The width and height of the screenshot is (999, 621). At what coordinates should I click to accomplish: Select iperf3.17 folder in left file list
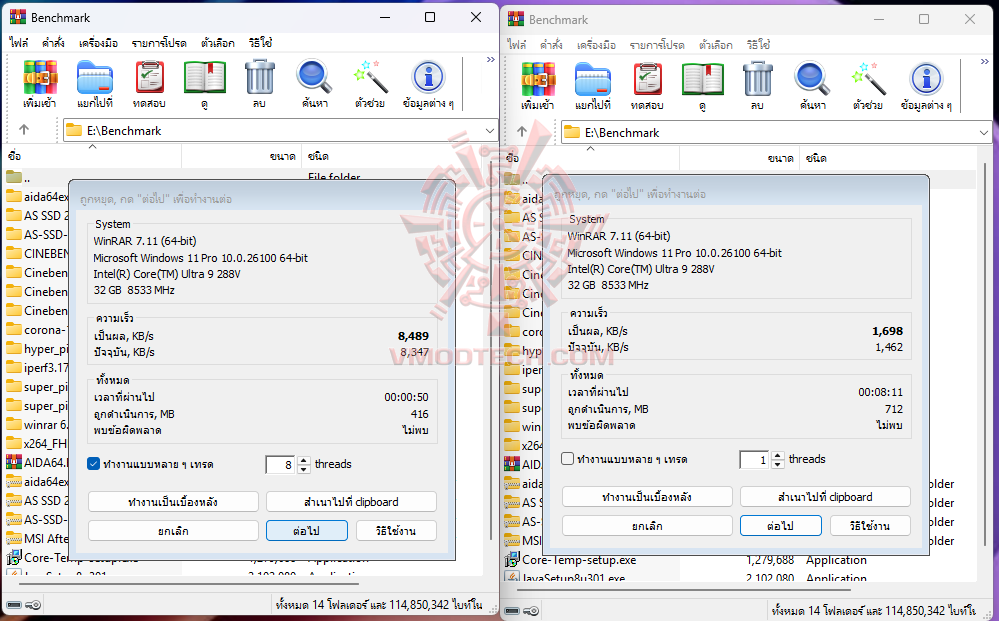[x=37, y=368]
